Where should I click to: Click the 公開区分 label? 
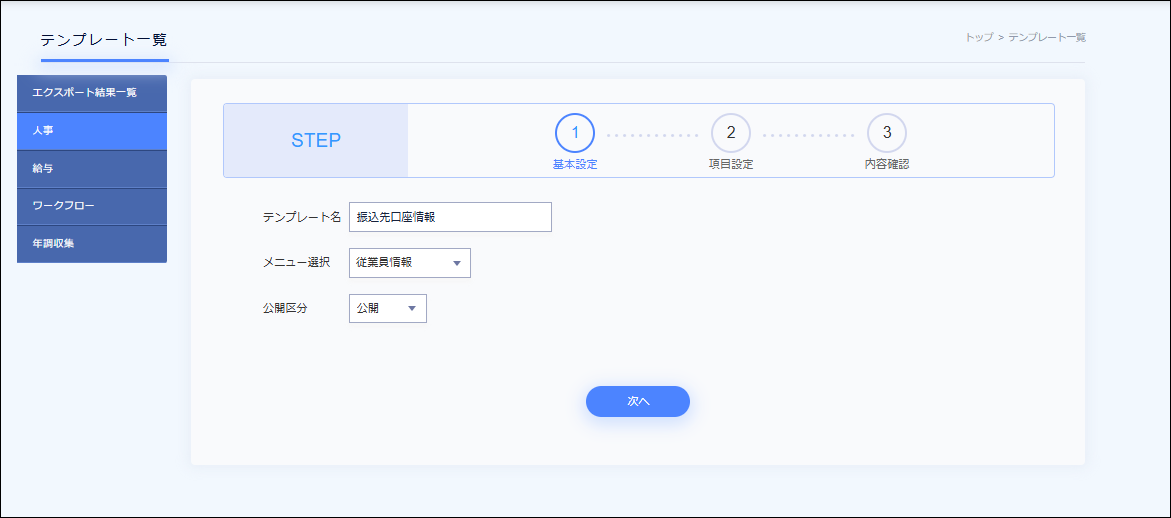click(285, 308)
